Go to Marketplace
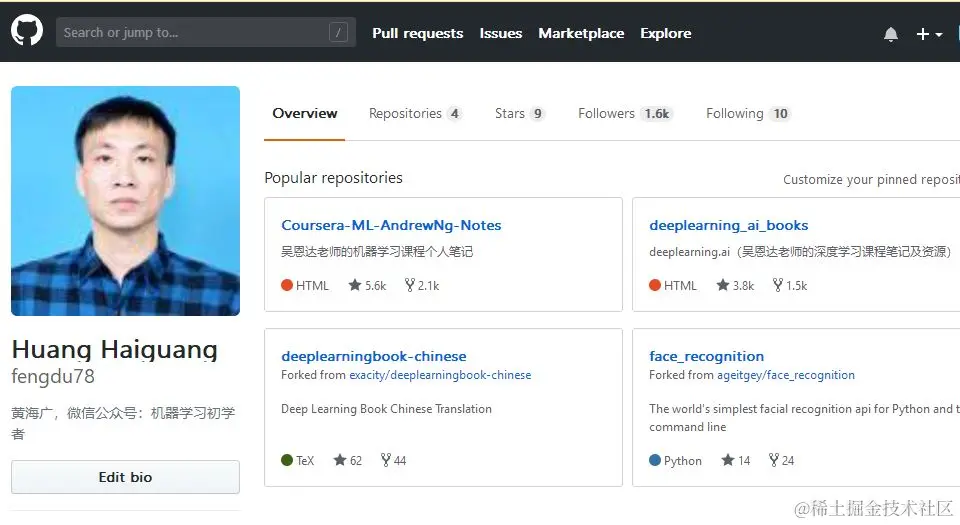This screenshot has height=525, width=960. point(581,33)
